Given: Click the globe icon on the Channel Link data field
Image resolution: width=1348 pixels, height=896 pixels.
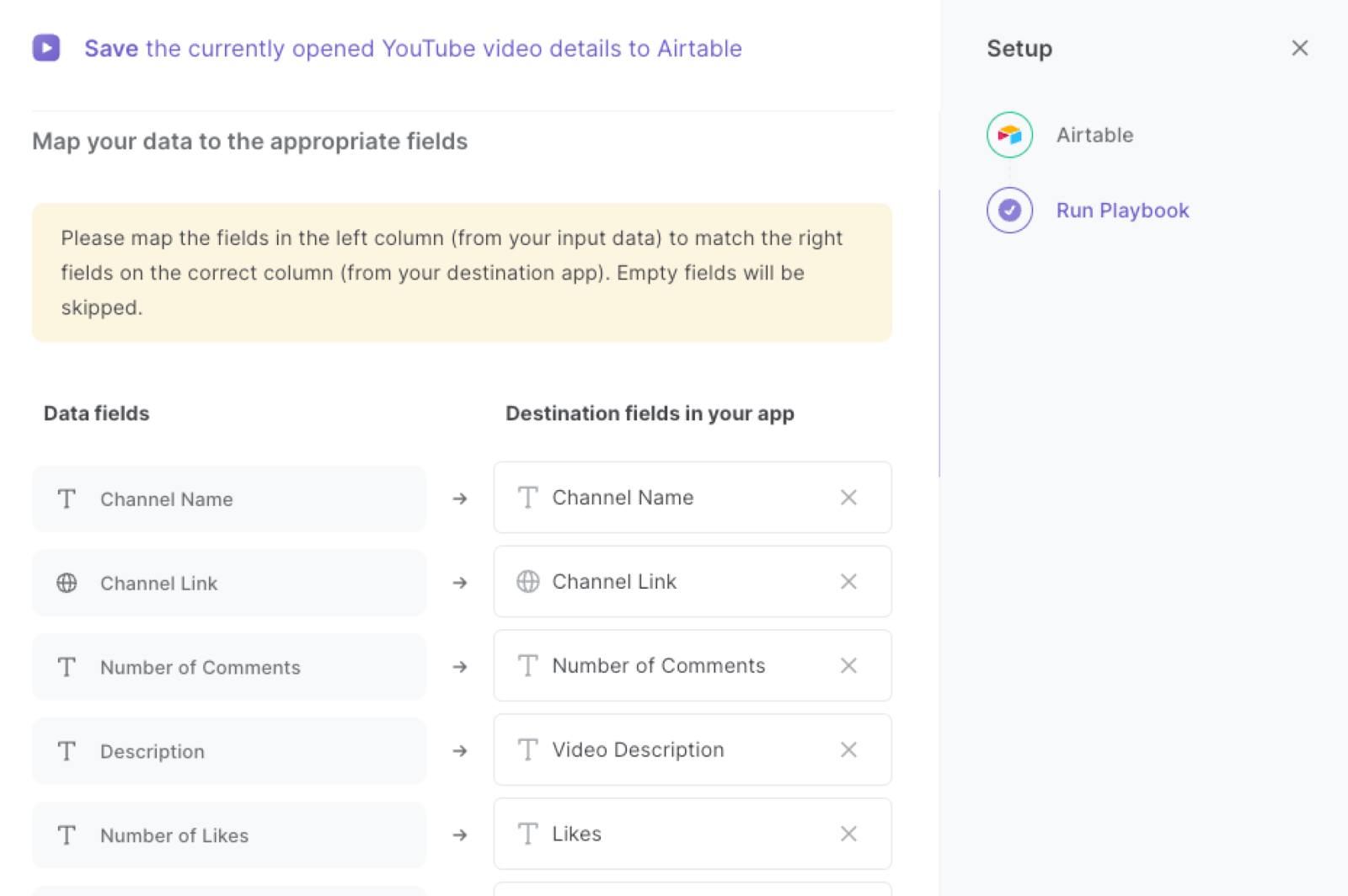Looking at the screenshot, I should 67,583.
